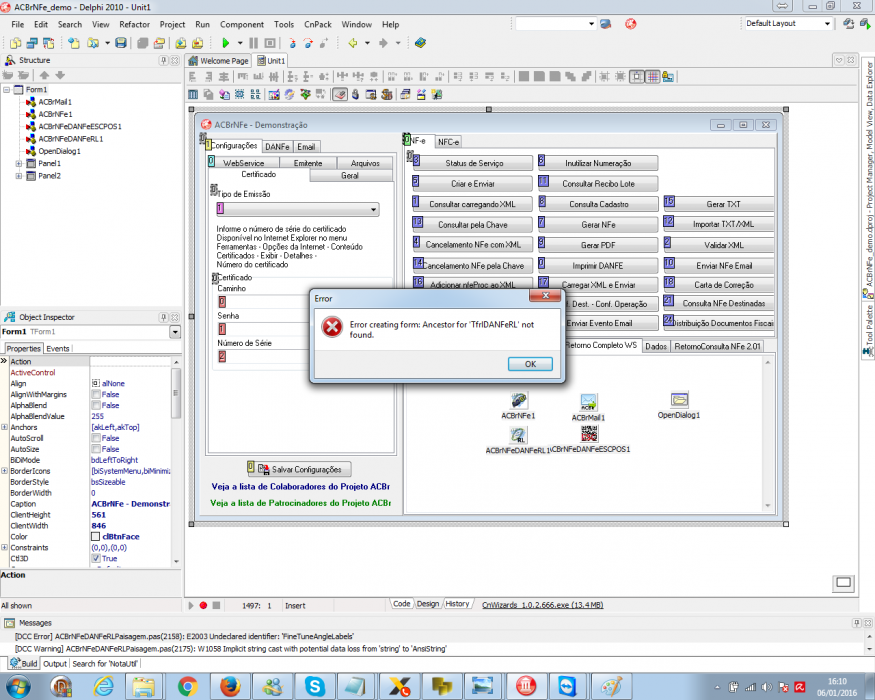
Task: Click OK in the Error dialog
Action: (530, 364)
